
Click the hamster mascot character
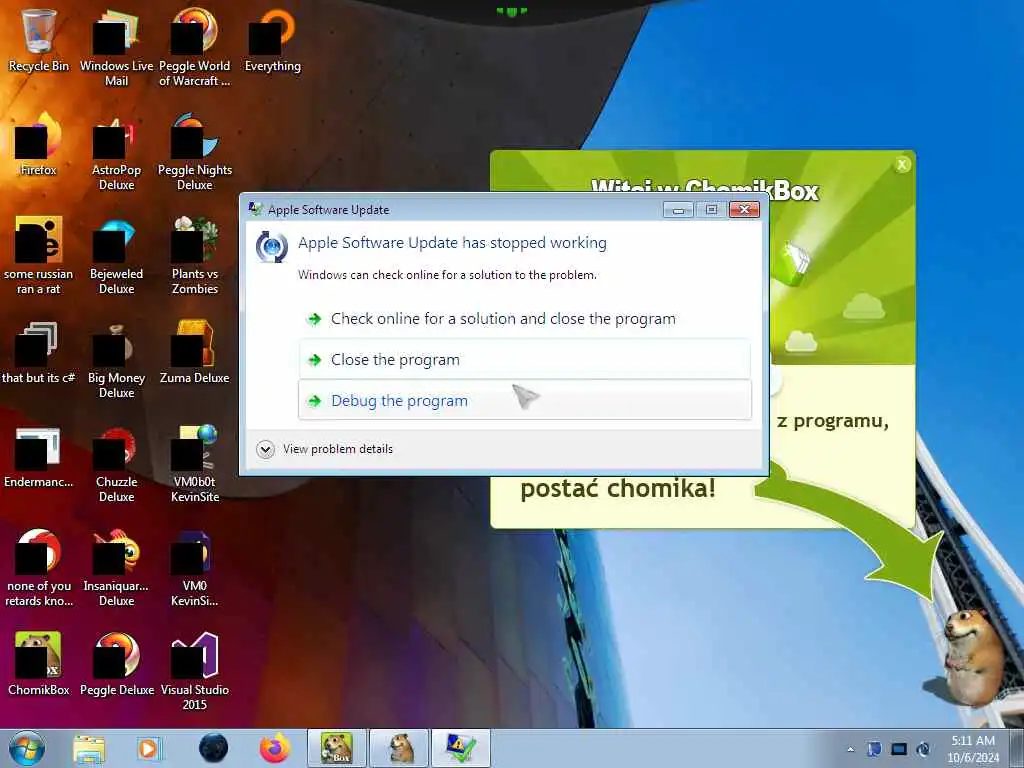pos(973,658)
